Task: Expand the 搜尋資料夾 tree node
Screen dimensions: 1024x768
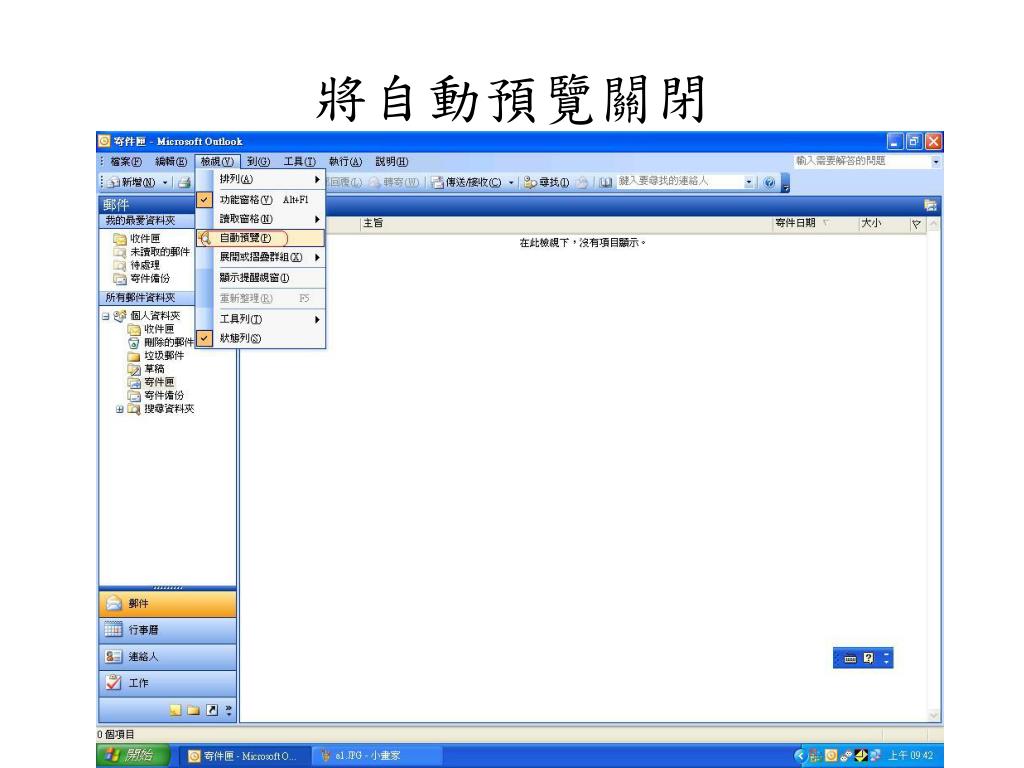Action: (120, 409)
